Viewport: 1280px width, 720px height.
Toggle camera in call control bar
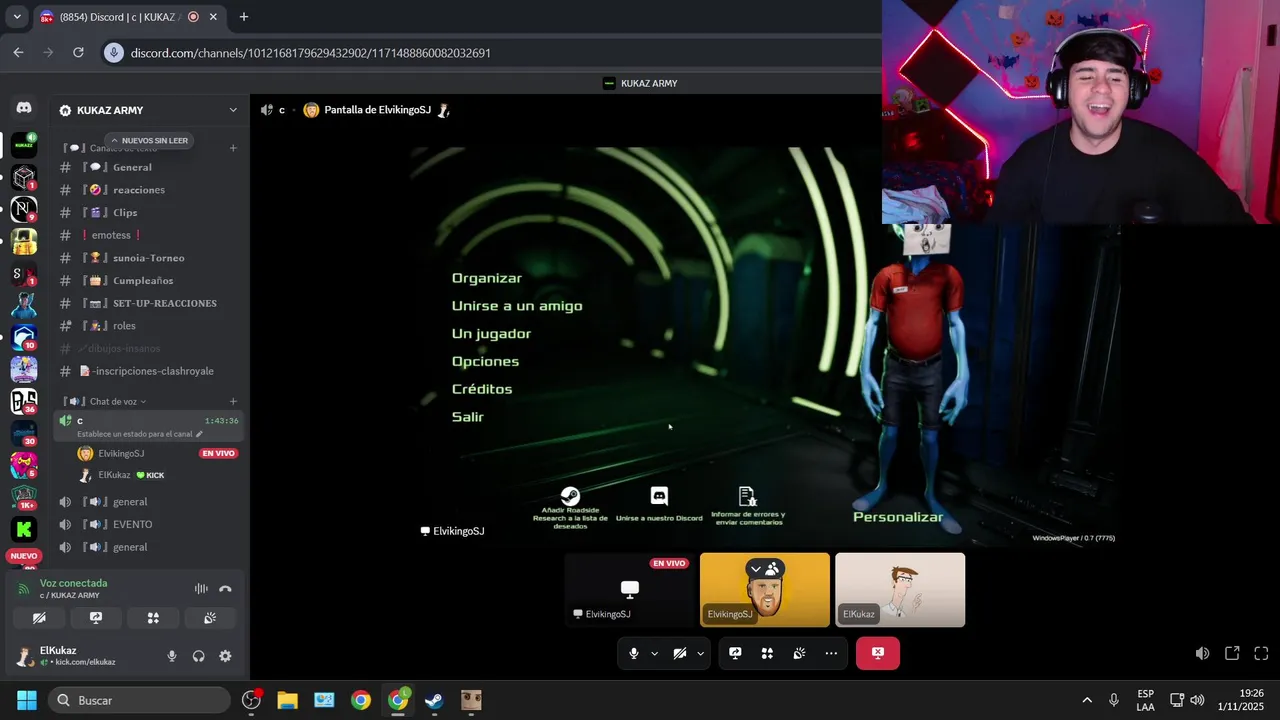680,653
